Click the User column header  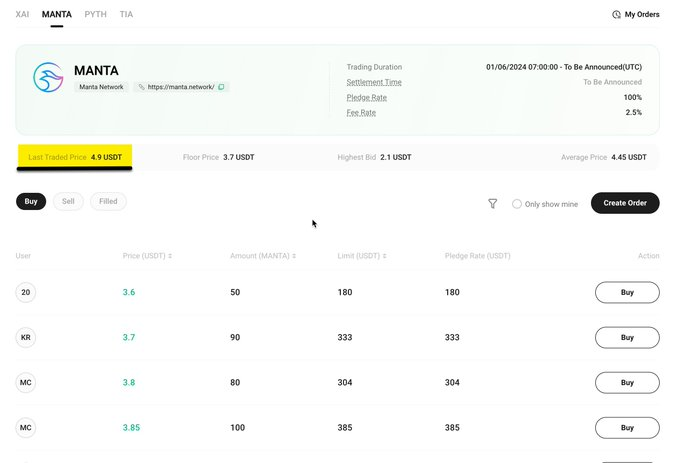pos(23,256)
